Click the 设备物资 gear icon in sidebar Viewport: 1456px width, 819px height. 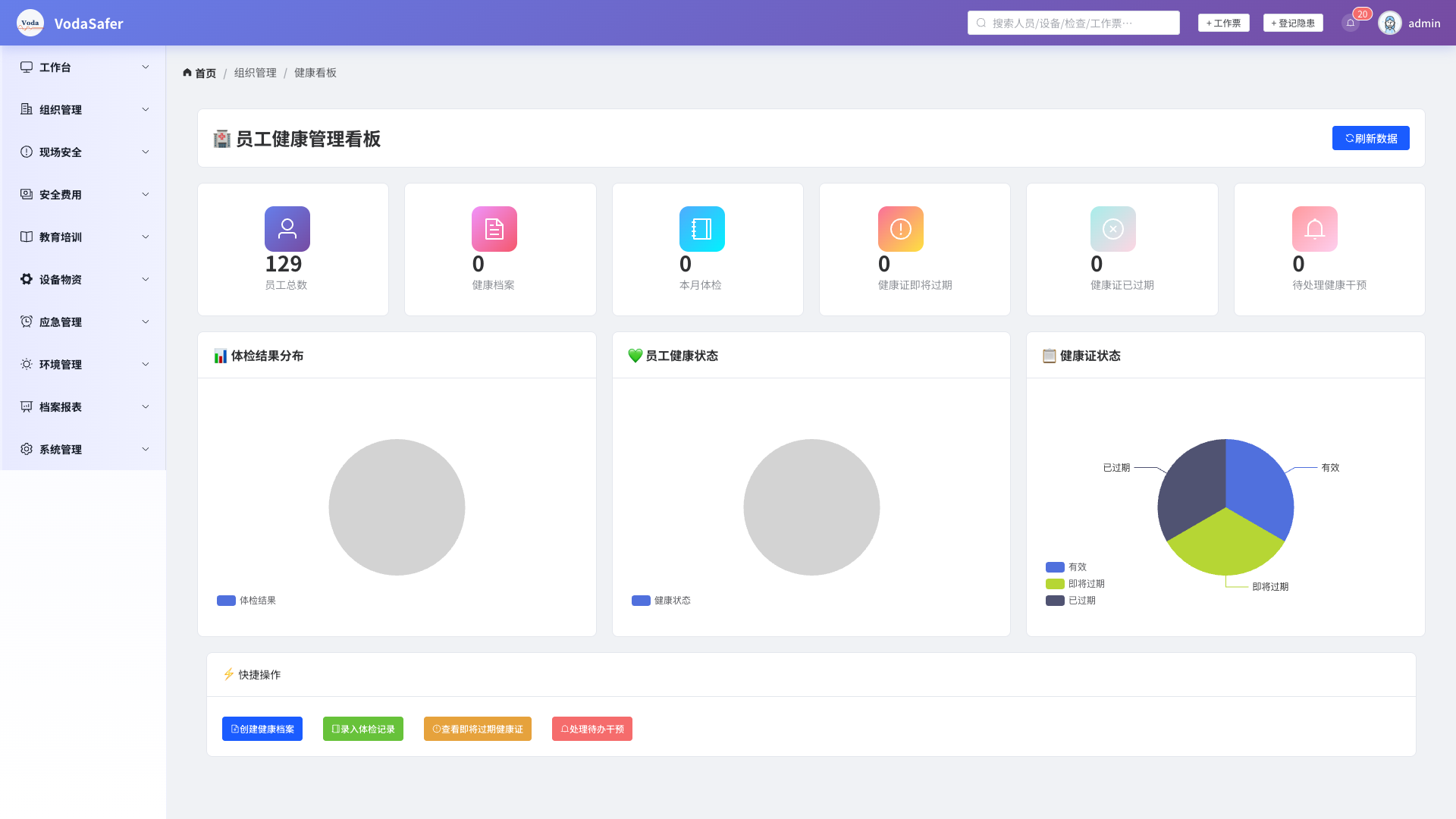coord(27,279)
